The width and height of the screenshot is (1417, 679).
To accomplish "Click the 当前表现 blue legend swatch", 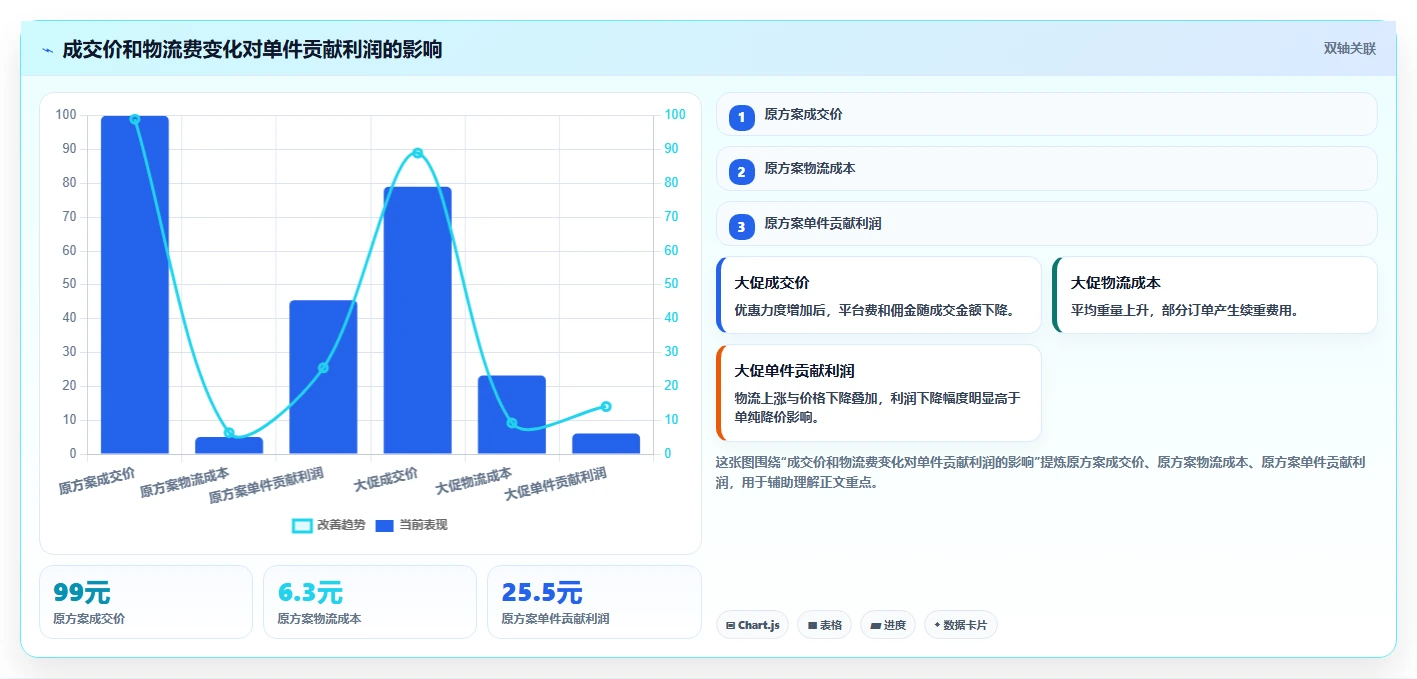I will pyautogui.click(x=385, y=526).
